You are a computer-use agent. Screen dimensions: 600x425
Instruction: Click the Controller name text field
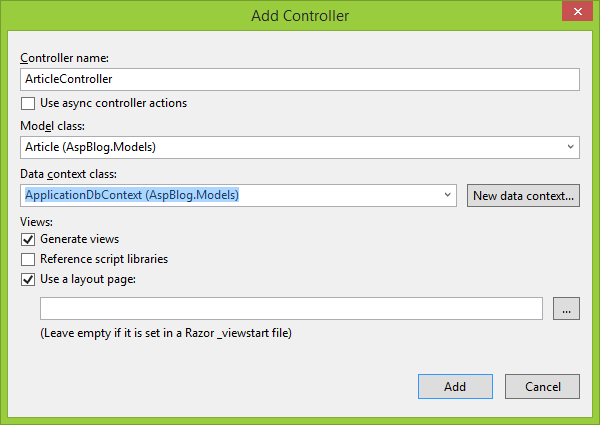[300, 79]
